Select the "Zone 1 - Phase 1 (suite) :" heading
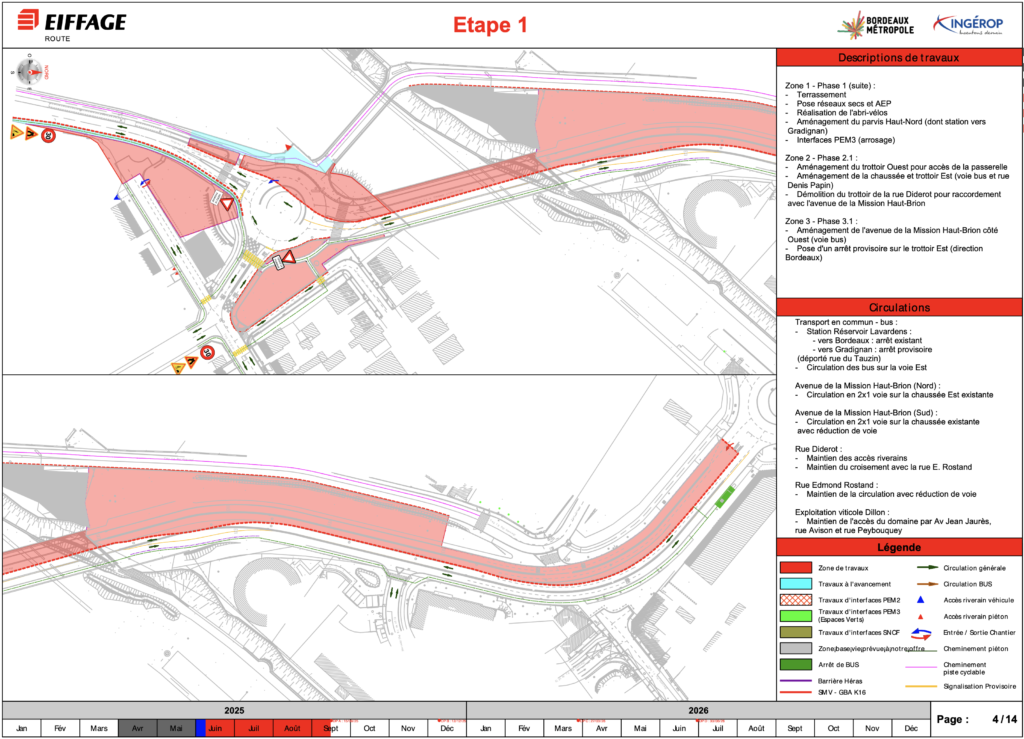The height and width of the screenshot is (739, 1024). click(x=829, y=86)
